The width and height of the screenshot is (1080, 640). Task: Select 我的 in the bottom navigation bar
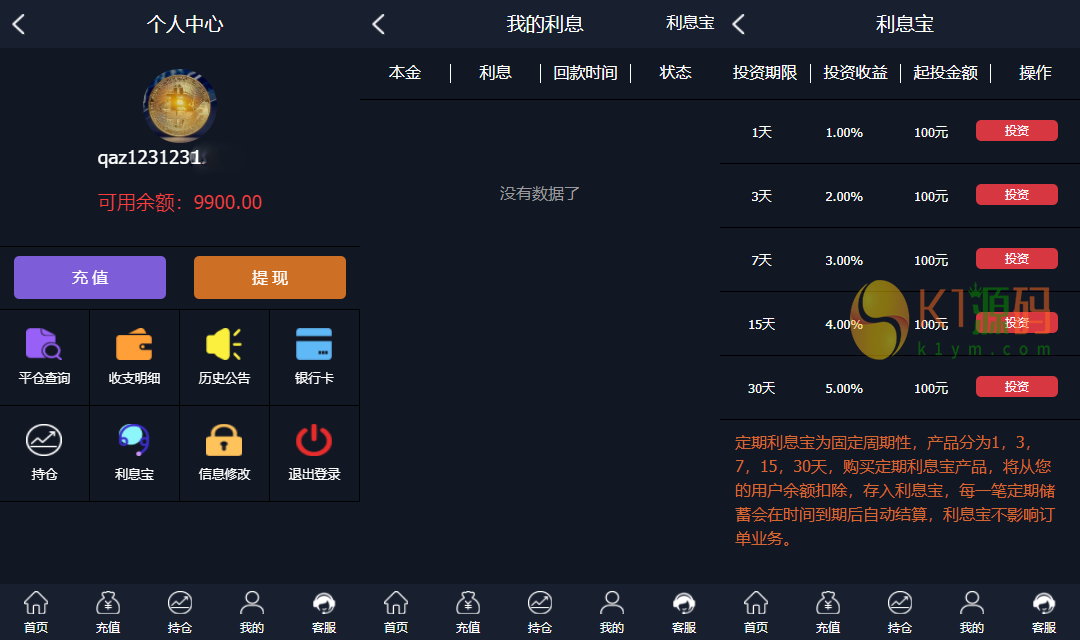tap(252, 611)
